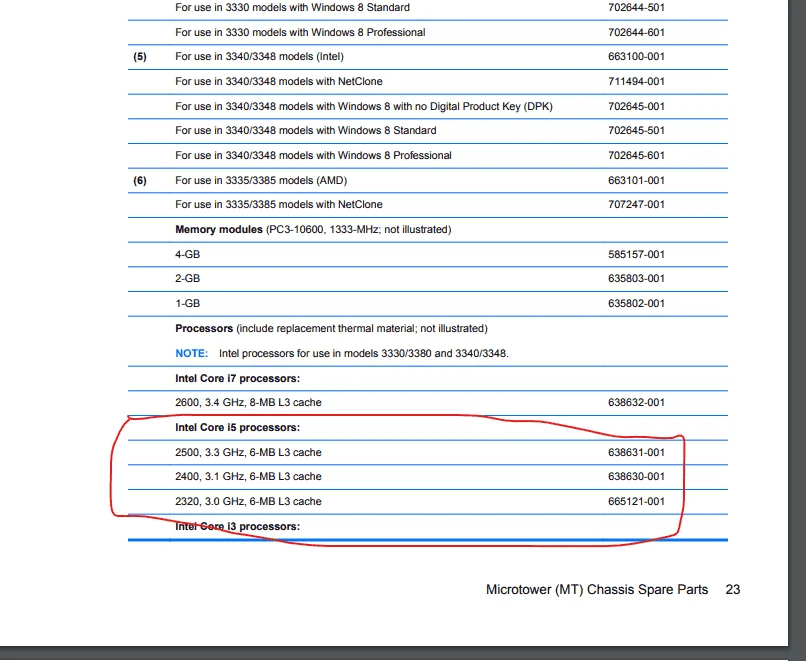
Task: Click part number 707247-001
Action: click(x=636, y=205)
